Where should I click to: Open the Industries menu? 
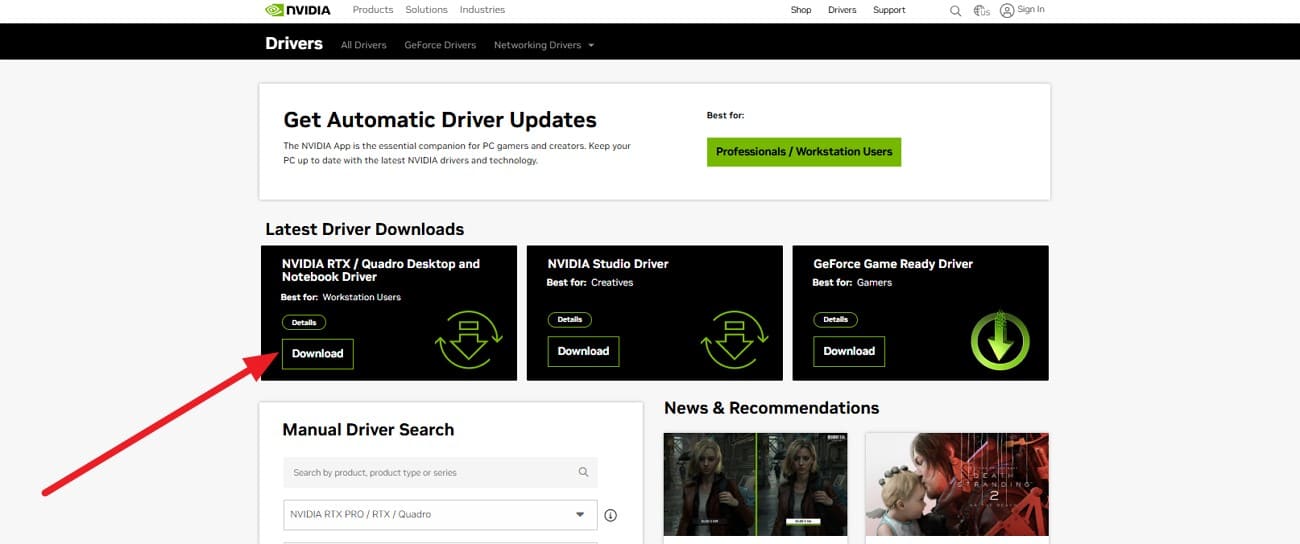(482, 10)
